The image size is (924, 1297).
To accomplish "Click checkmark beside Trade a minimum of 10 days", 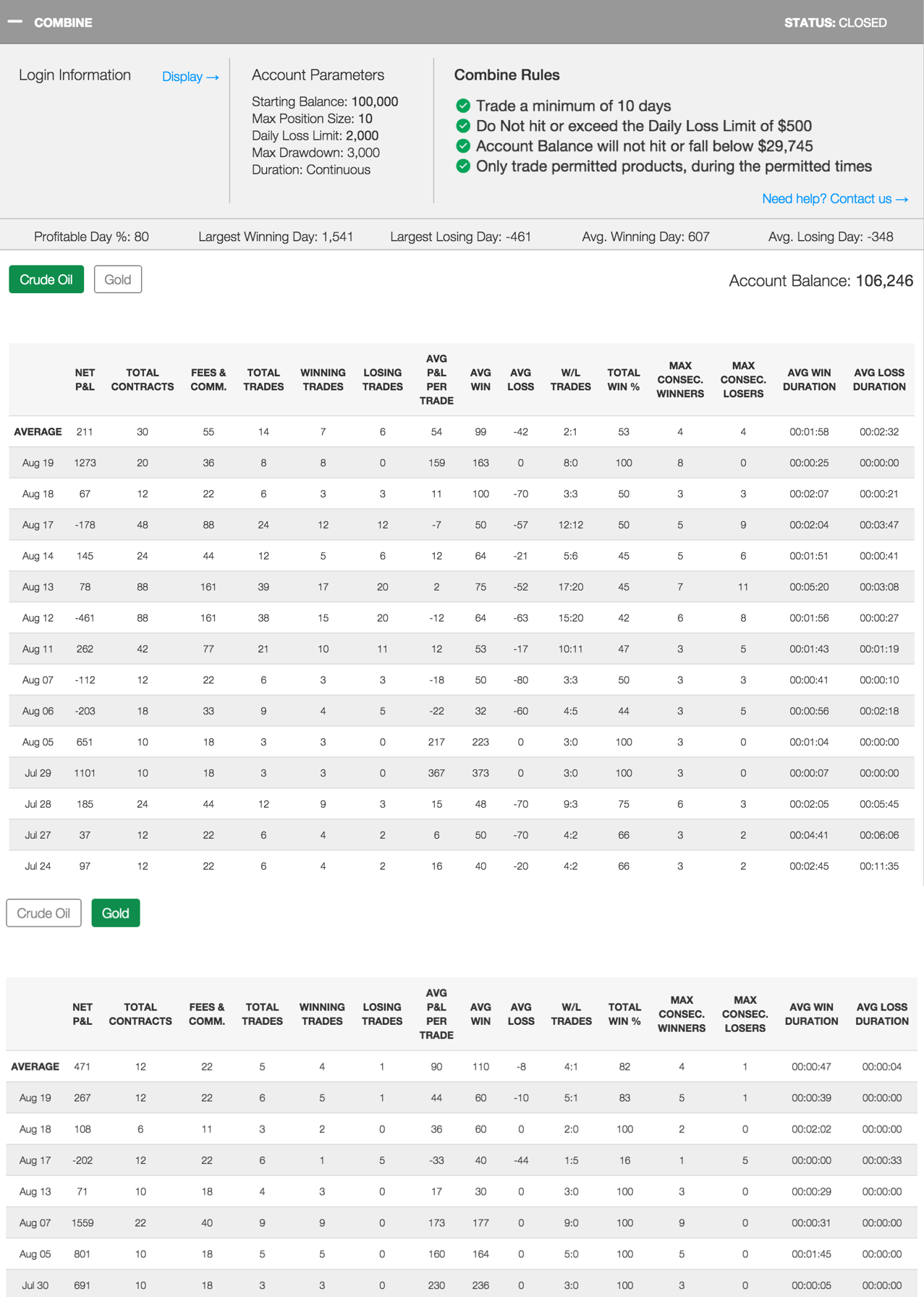I will (x=463, y=106).
